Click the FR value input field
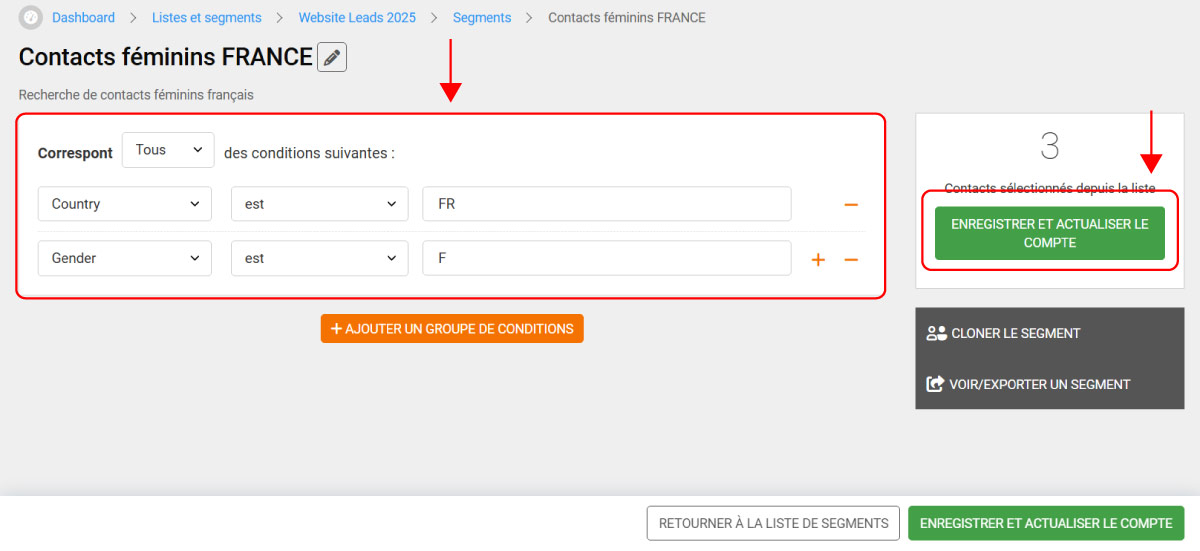Screen dimensions: 1200x551 click(606, 204)
